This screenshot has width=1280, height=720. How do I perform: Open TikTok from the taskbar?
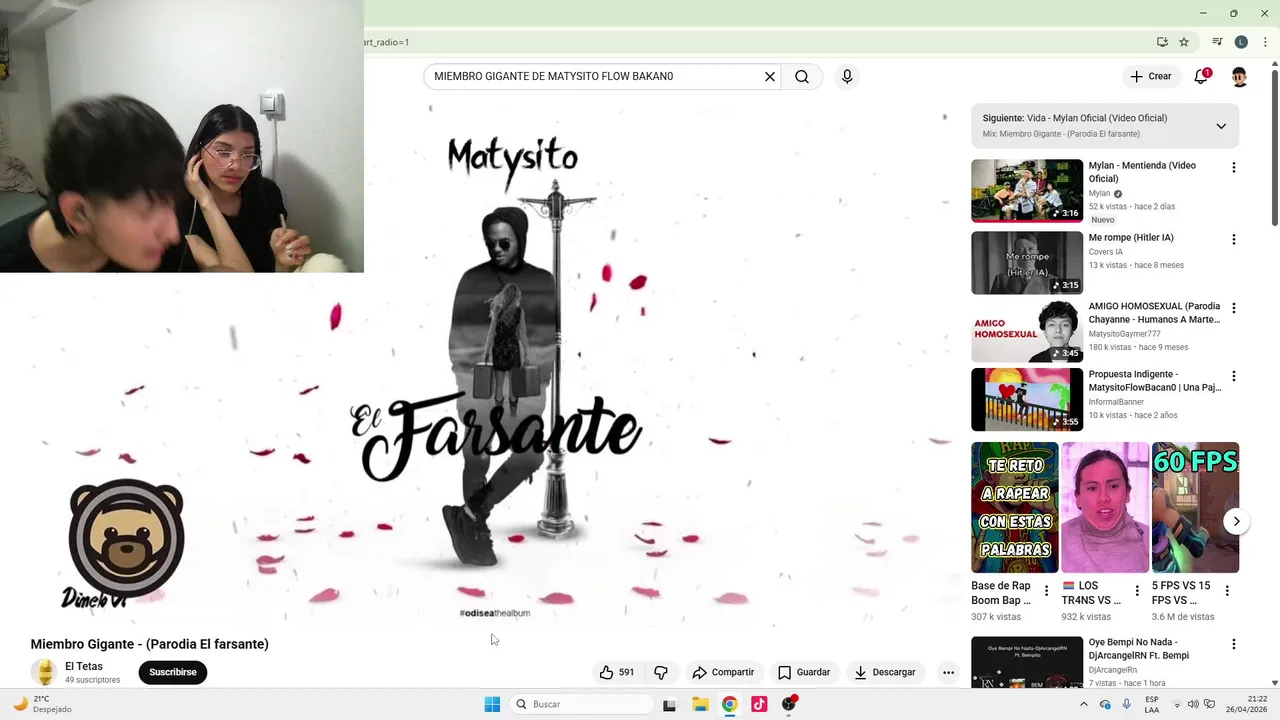tap(759, 704)
